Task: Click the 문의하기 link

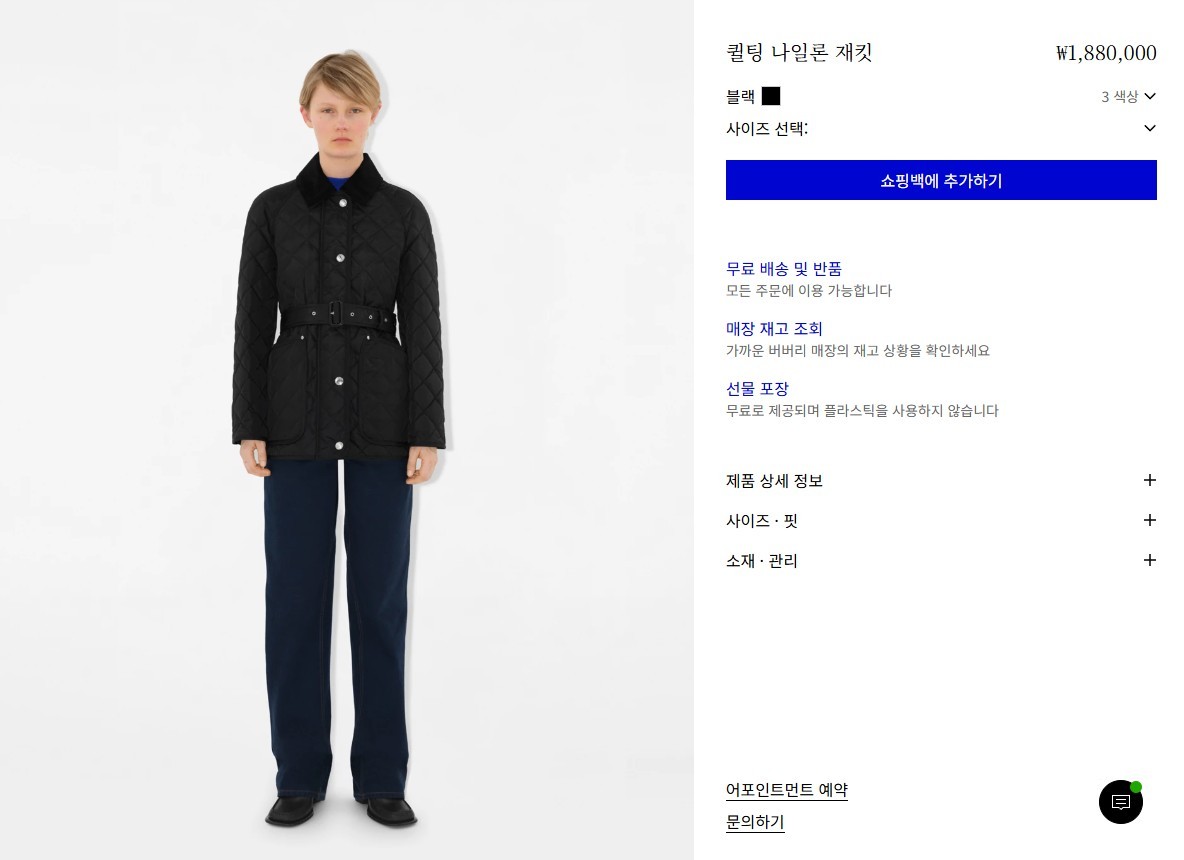Action: click(x=755, y=821)
